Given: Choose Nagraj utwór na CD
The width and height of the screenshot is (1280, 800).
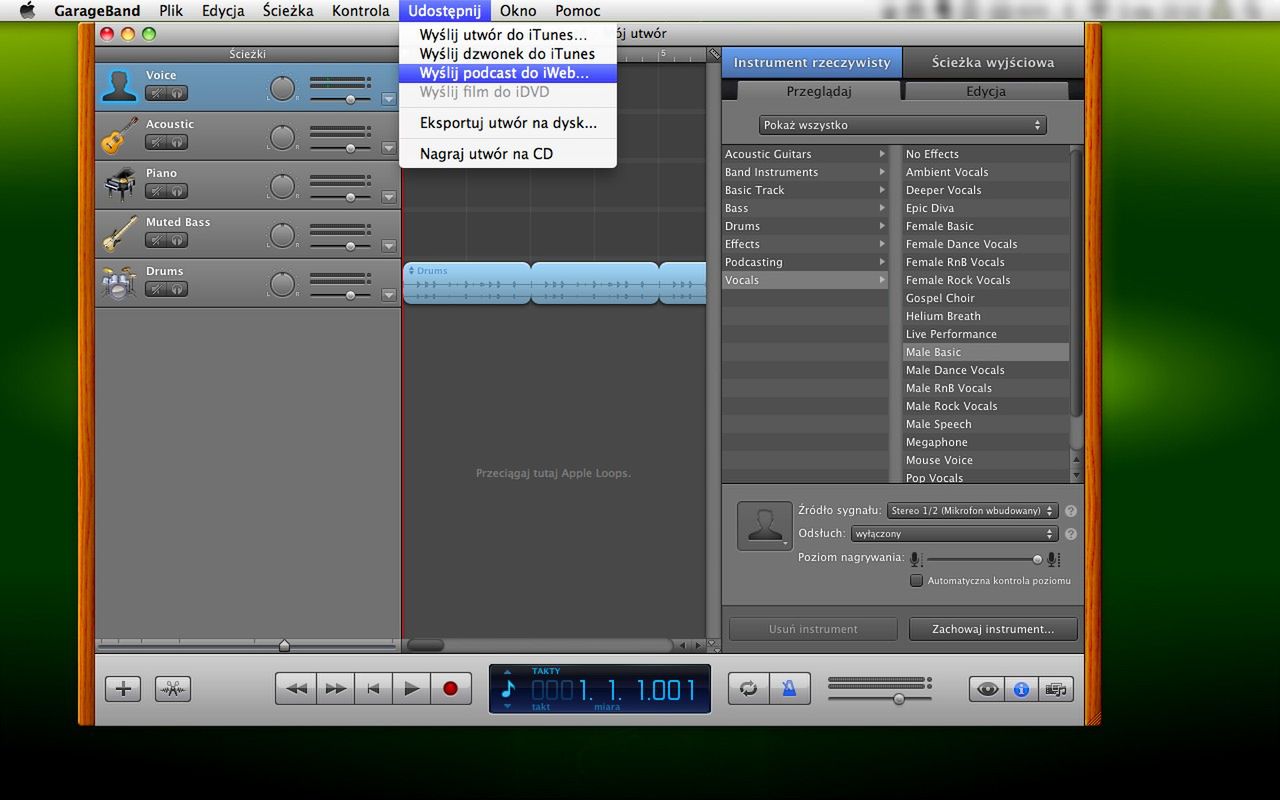Looking at the screenshot, I should coord(508,154).
